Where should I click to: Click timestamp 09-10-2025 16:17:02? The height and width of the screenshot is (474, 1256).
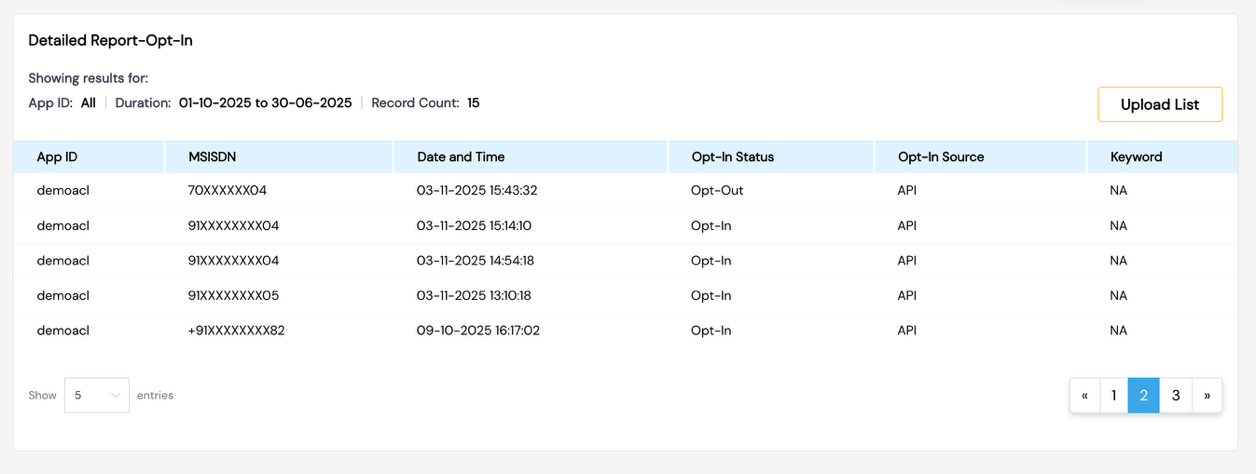[478, 331]
